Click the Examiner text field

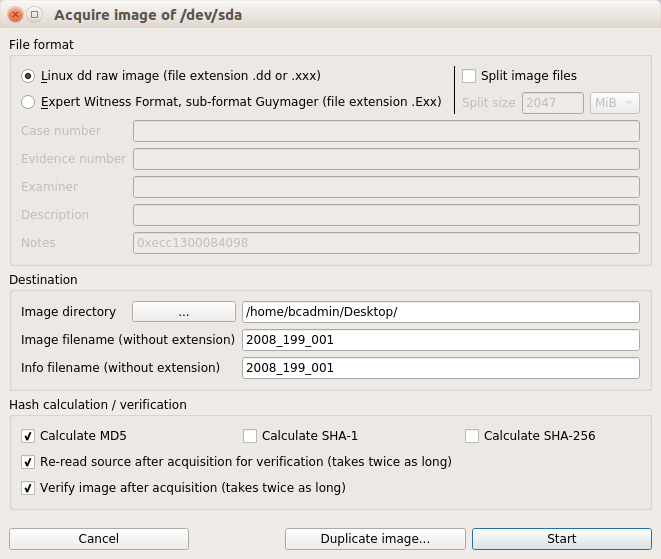[x=386, y=187]
